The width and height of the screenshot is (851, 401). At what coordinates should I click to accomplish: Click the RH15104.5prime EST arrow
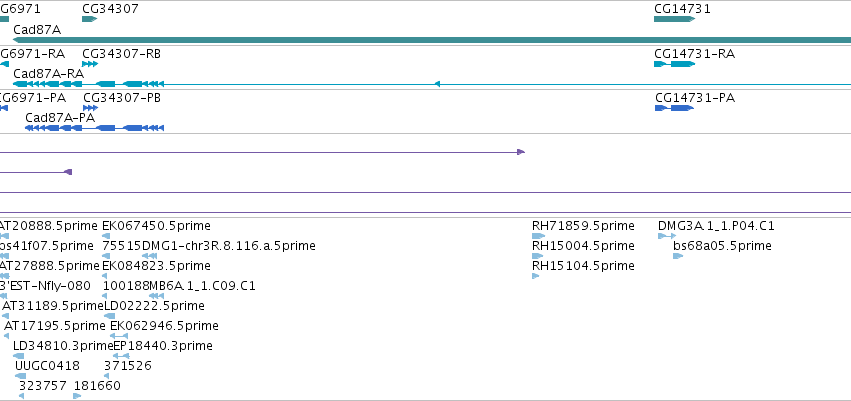pyautogui.click(x=536, y=276)
